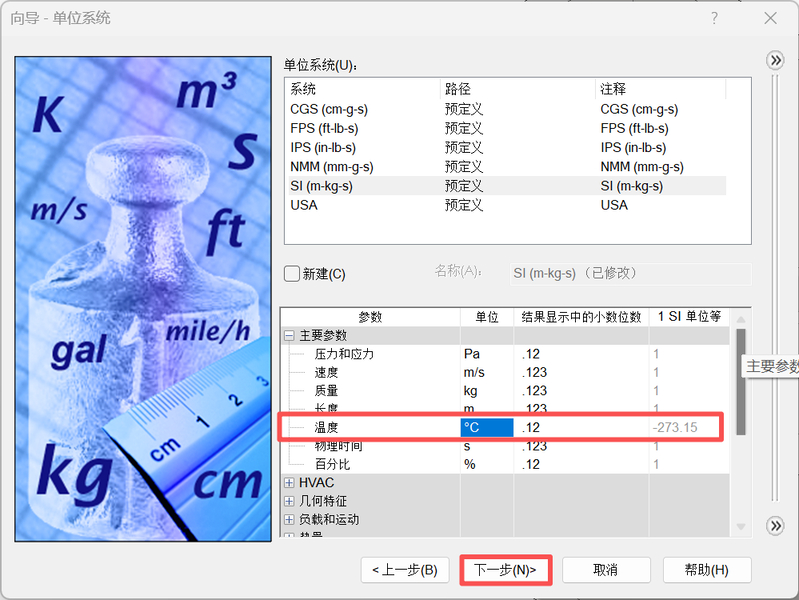Click the 名称(A) name input field

coord(630,274)
